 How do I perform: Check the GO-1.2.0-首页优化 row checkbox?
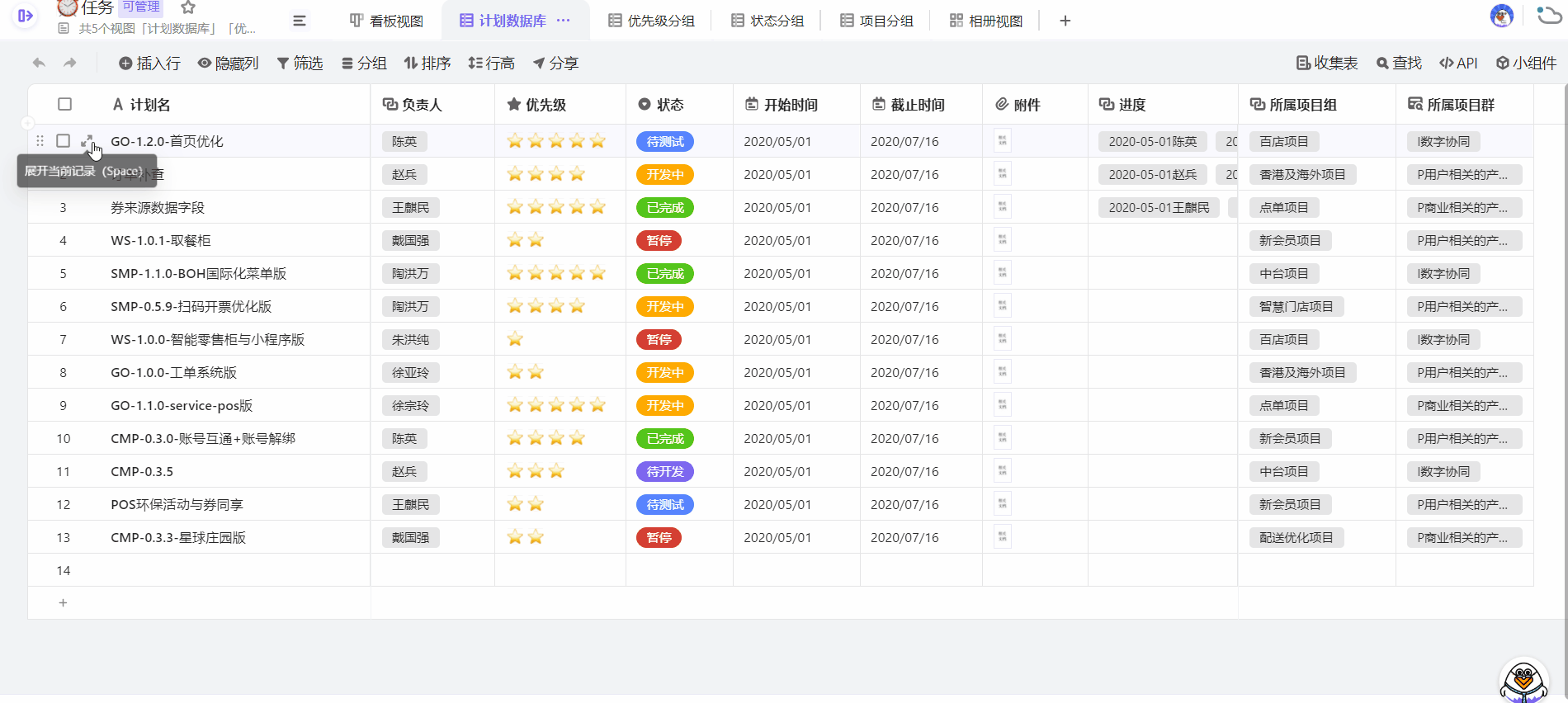click(x=63, y=141)
